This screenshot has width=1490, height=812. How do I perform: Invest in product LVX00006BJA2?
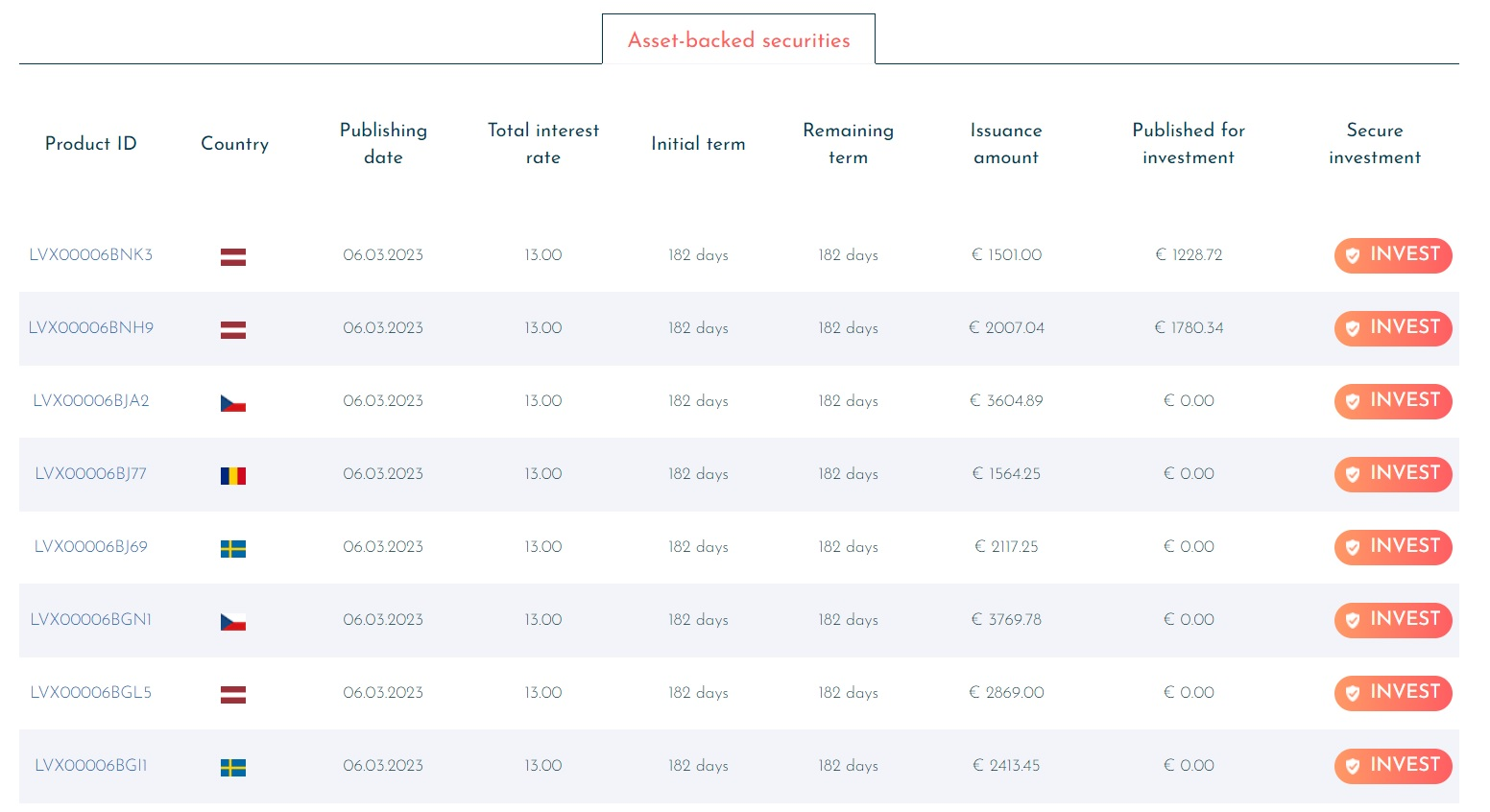coord(1393,401)
